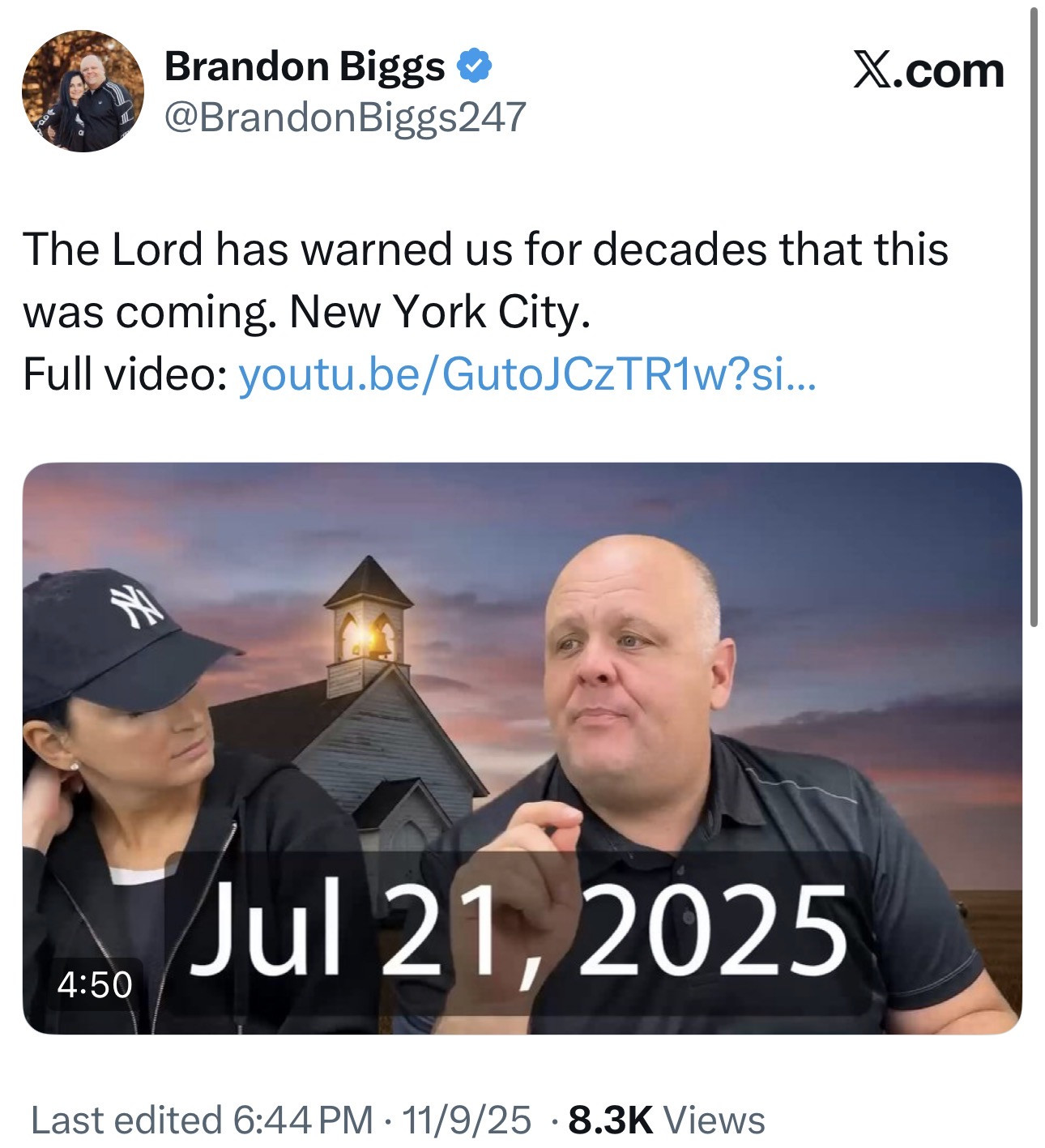
Task: Click the sunset sky in video background
Action: pyautogui.click(x=851, y=600)
